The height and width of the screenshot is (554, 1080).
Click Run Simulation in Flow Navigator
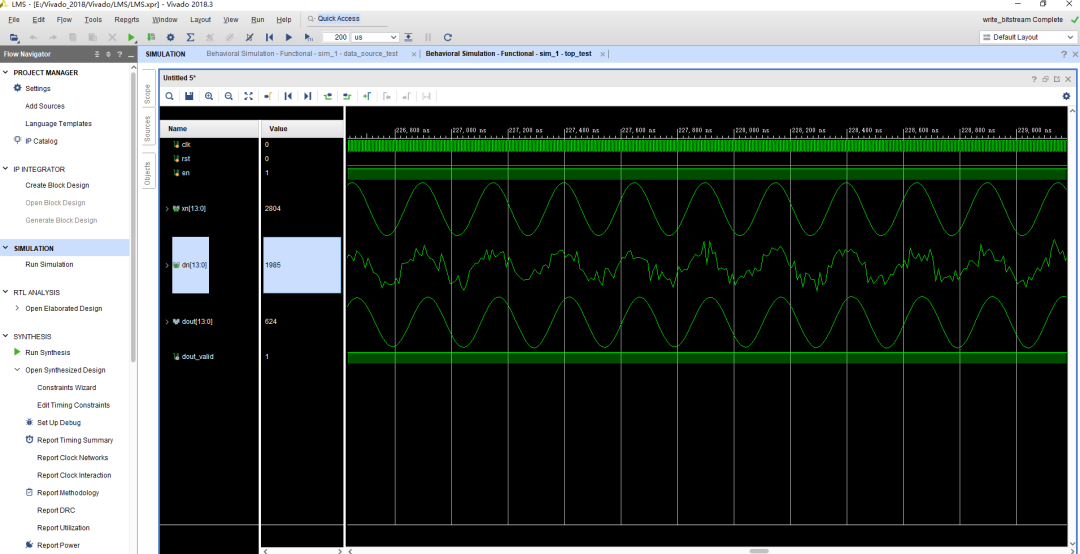pyautogui.click(x=49, y=264)
